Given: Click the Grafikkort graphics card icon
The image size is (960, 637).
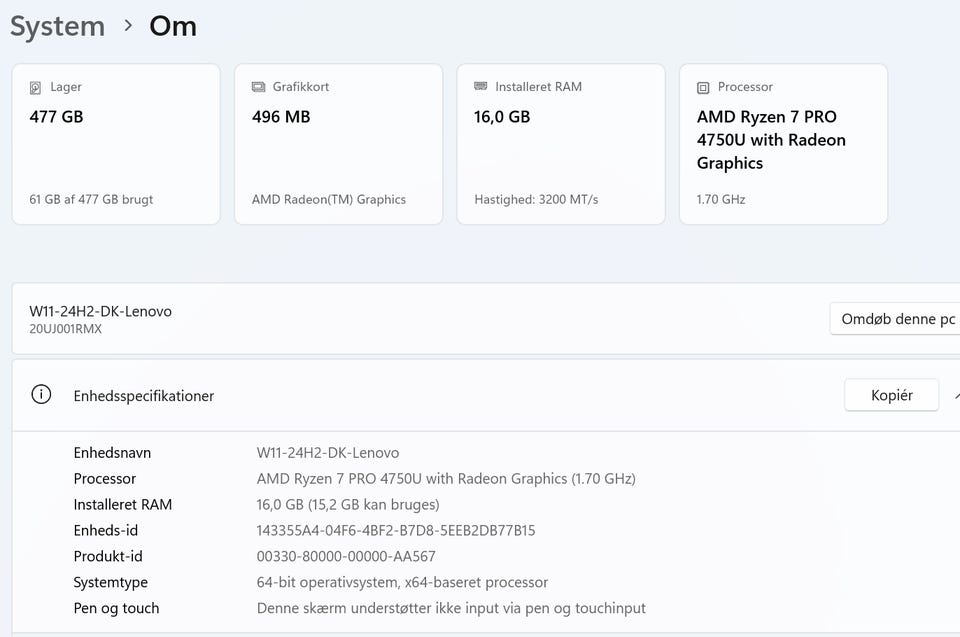Looking at the screenshot, I should tap(259, 87).
